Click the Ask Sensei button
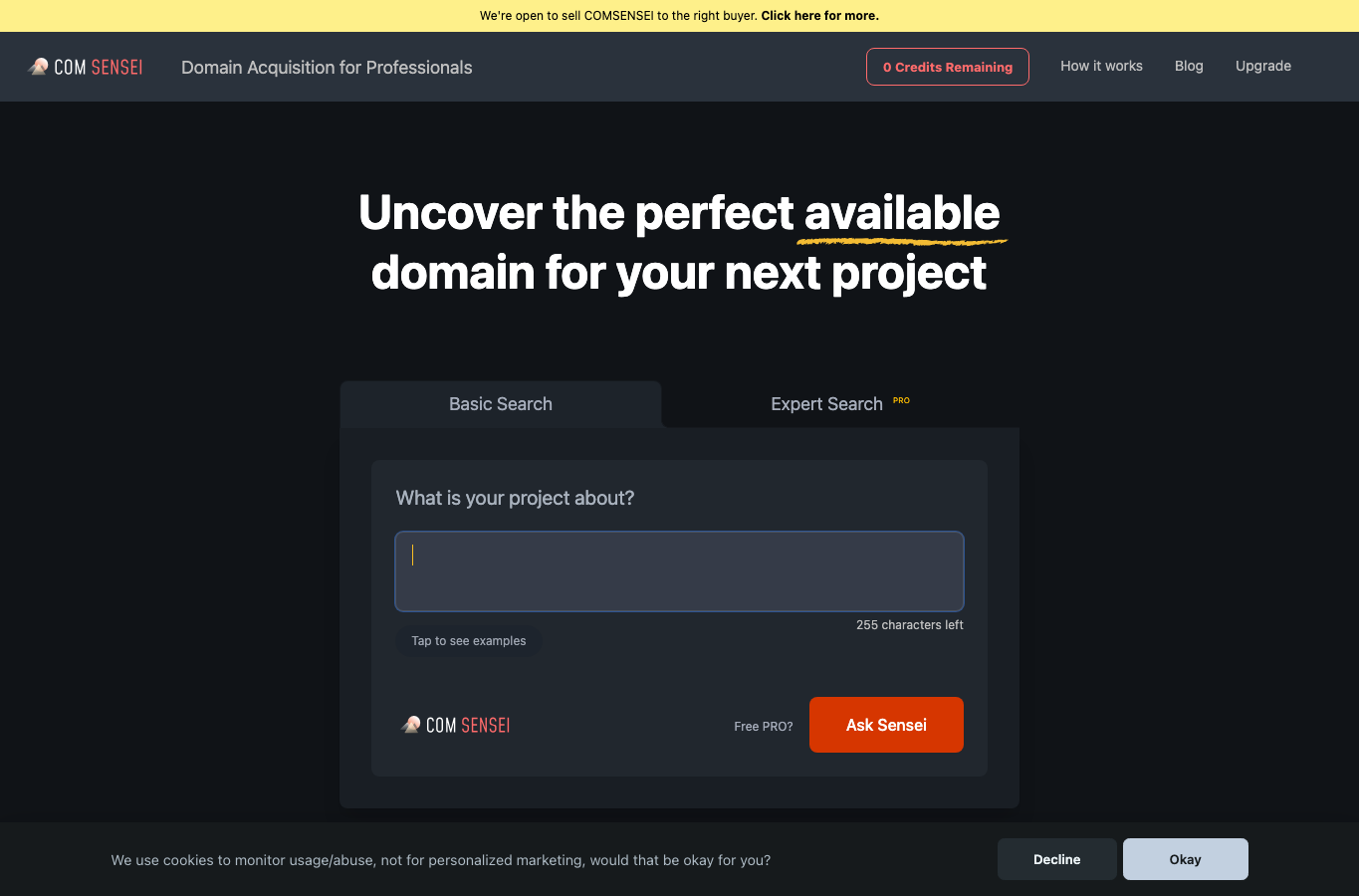This screenshot has height=896, width=1359. [886, 725]
